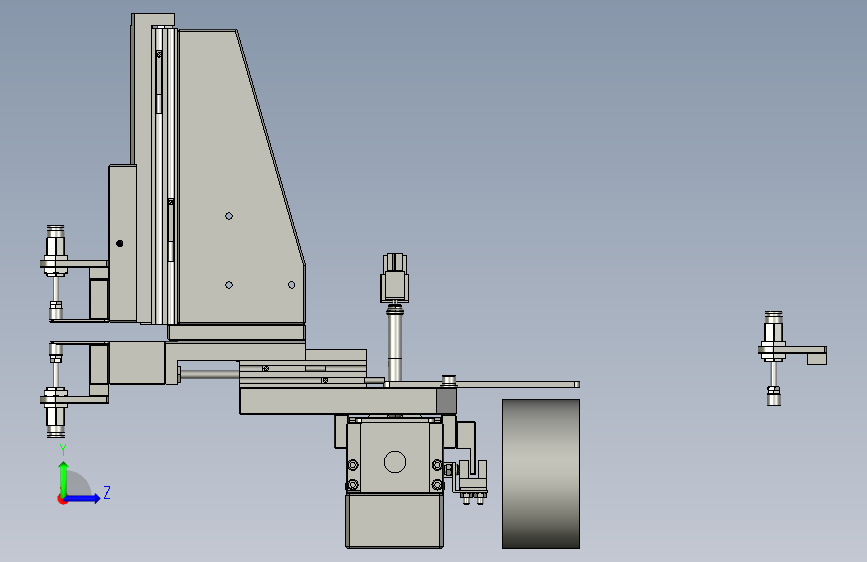Screen dimensions: 867x562
Task: Select the thin horizontal plate above the roller
Action: click(x=482, y=384)
